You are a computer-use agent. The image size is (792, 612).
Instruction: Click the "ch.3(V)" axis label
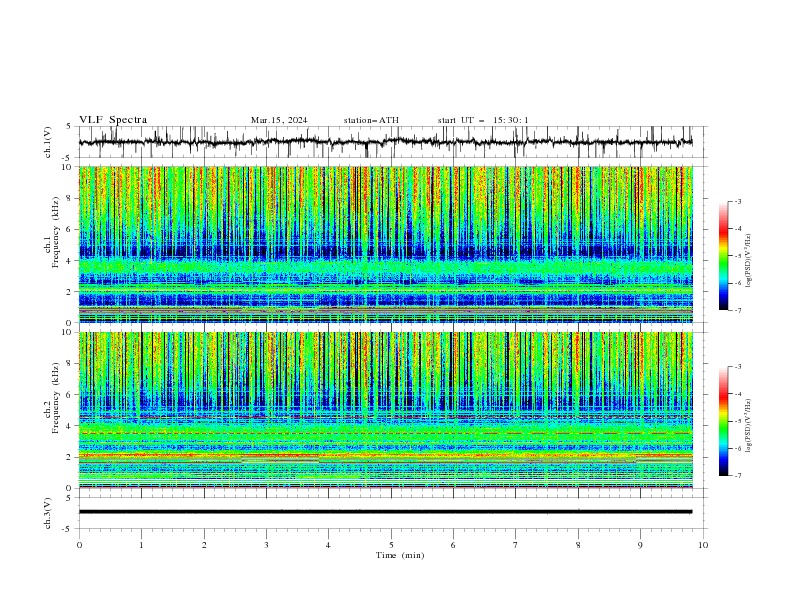coord(48,513)
